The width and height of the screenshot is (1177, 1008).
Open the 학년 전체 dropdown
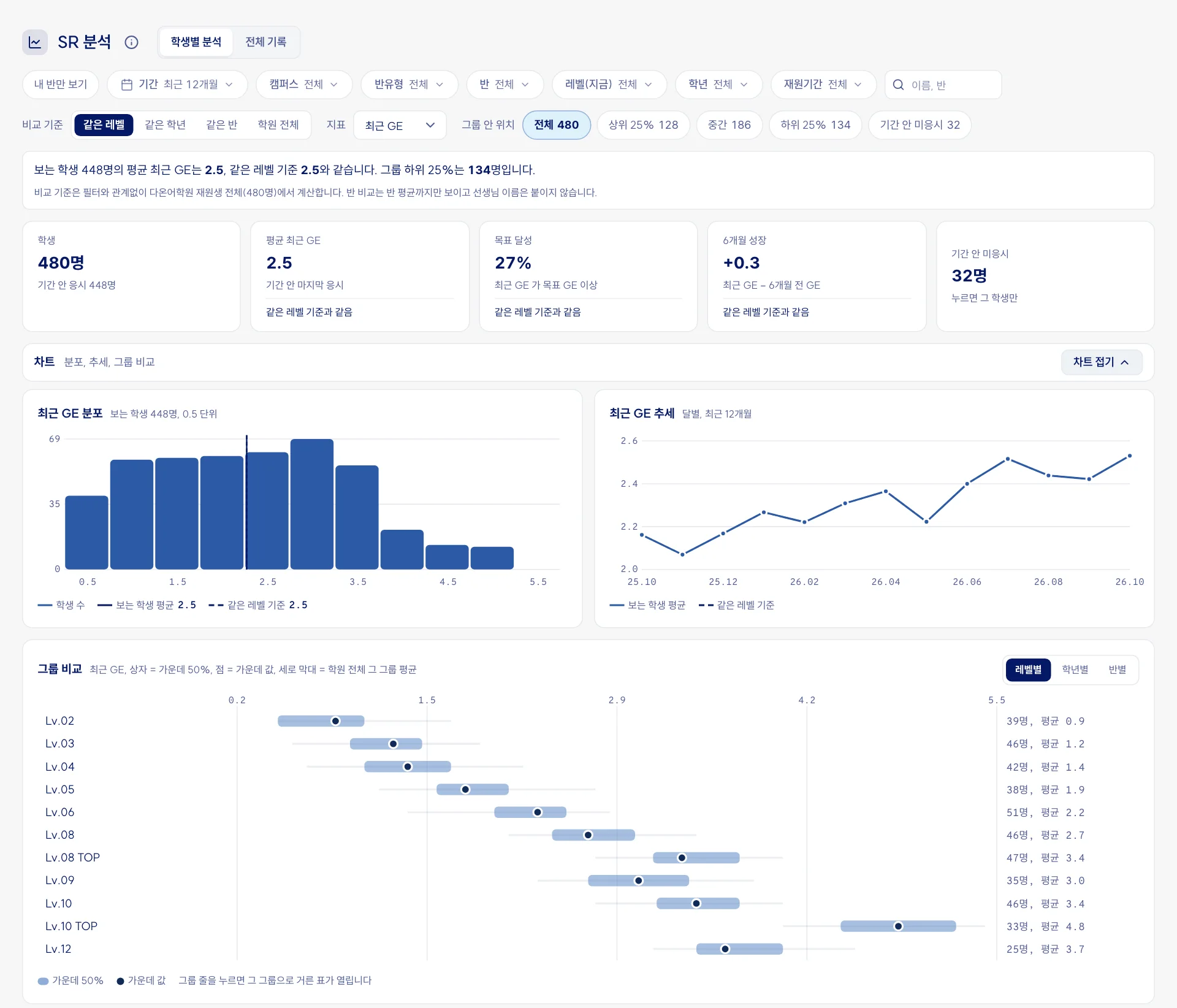(x=718, y=85)
